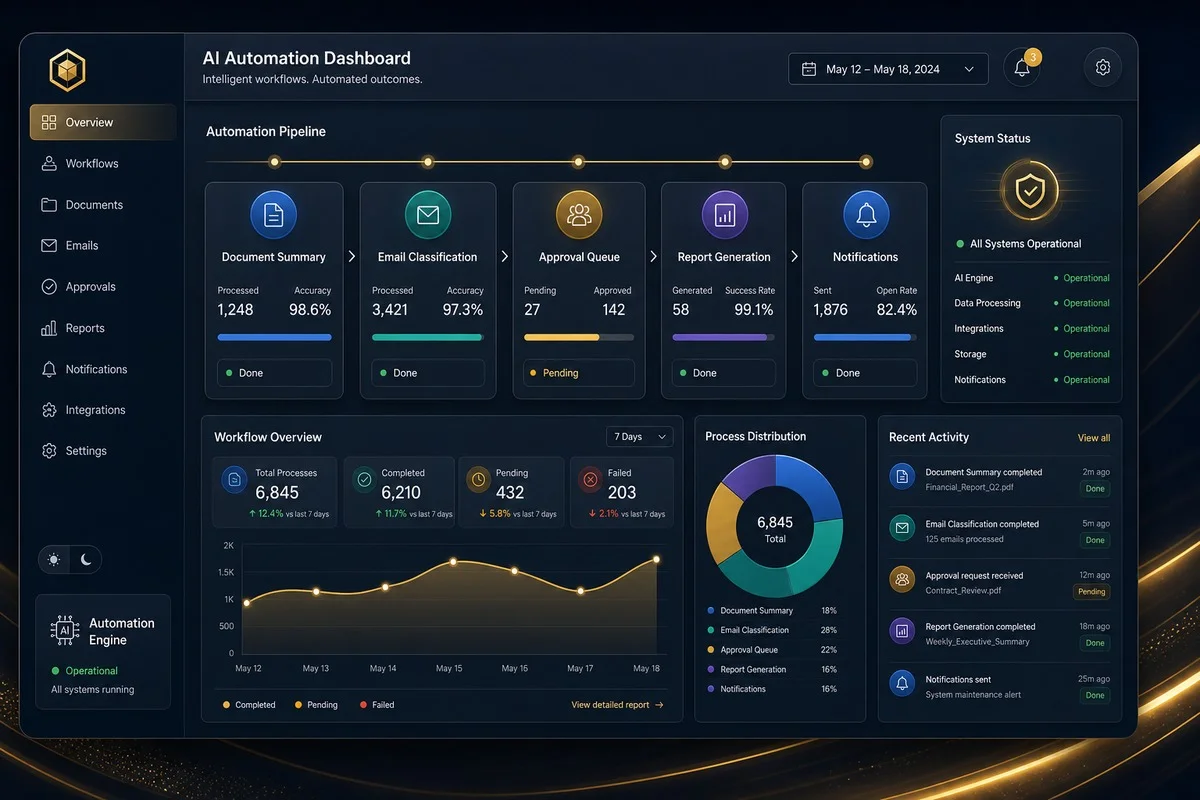This screenshot has width=1200, height=800.
Task: Expand the 7 Days period dropdown
Action: point(640,437)
